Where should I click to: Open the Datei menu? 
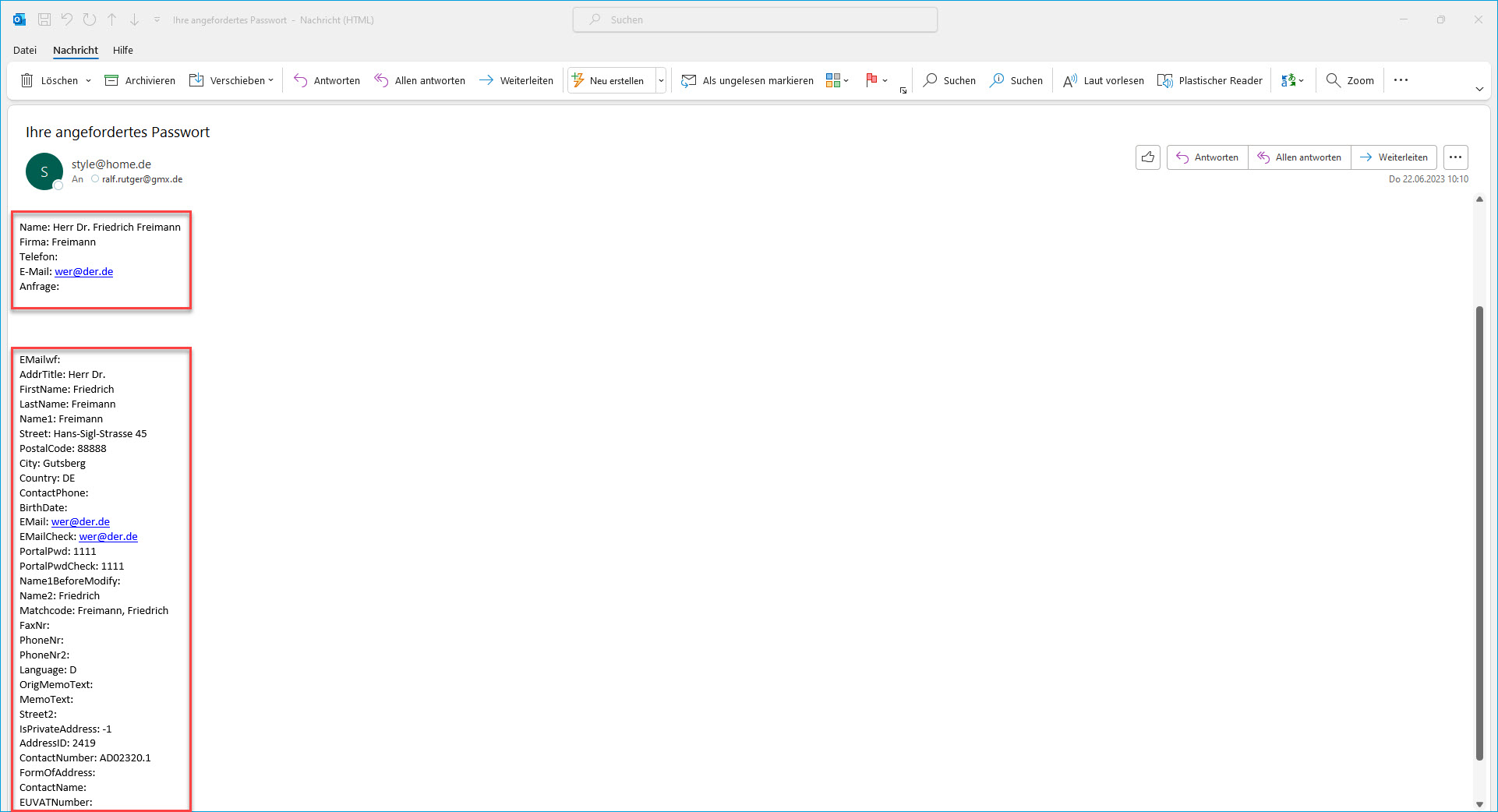pyautogui.click(x=25, y=50)
